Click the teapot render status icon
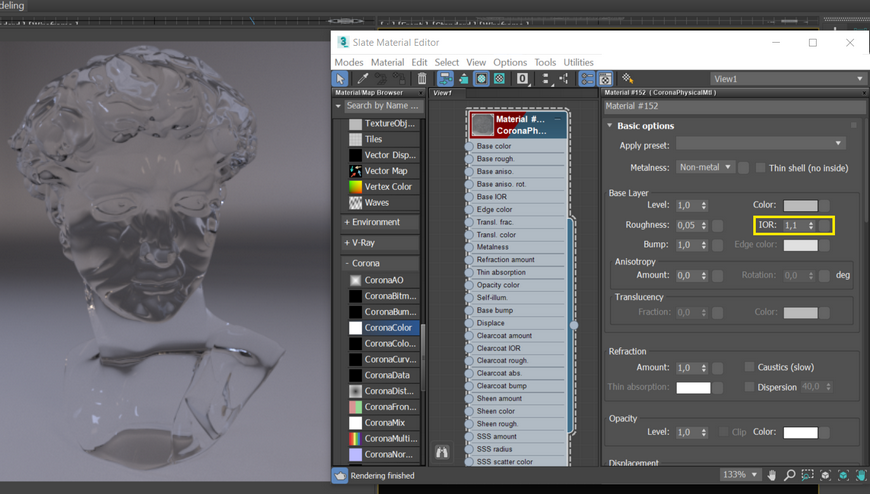 [340, 476]
